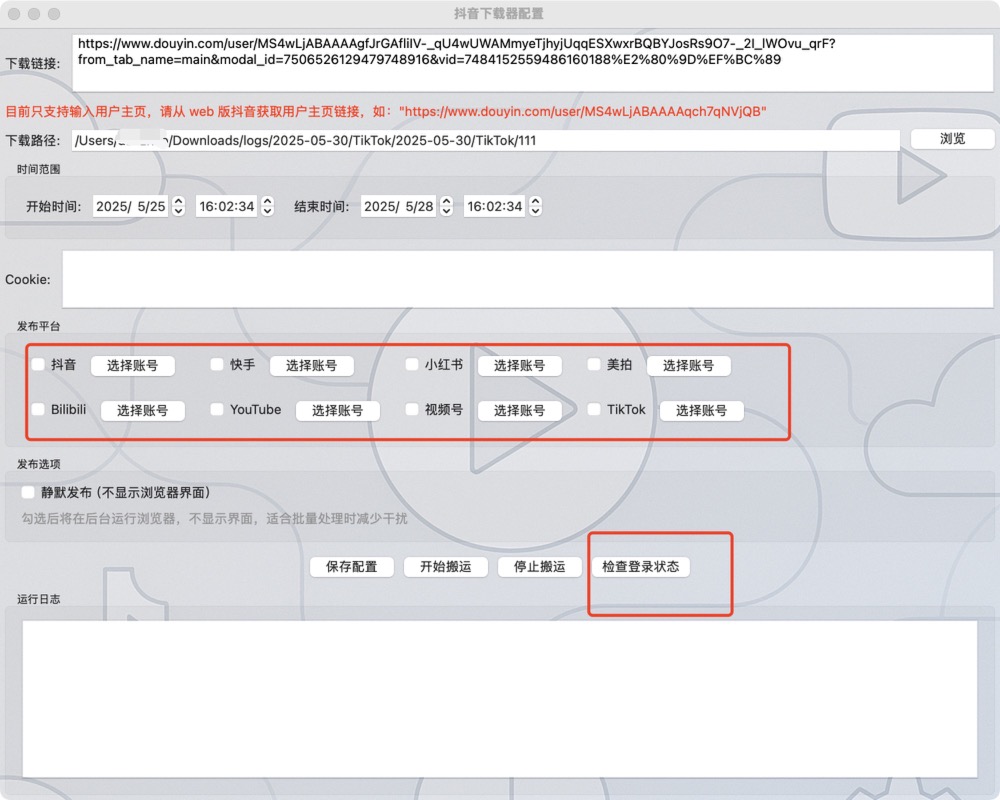Open 选择账号 next to 视频号
1000x800 pixels.
tap(519, 410)
